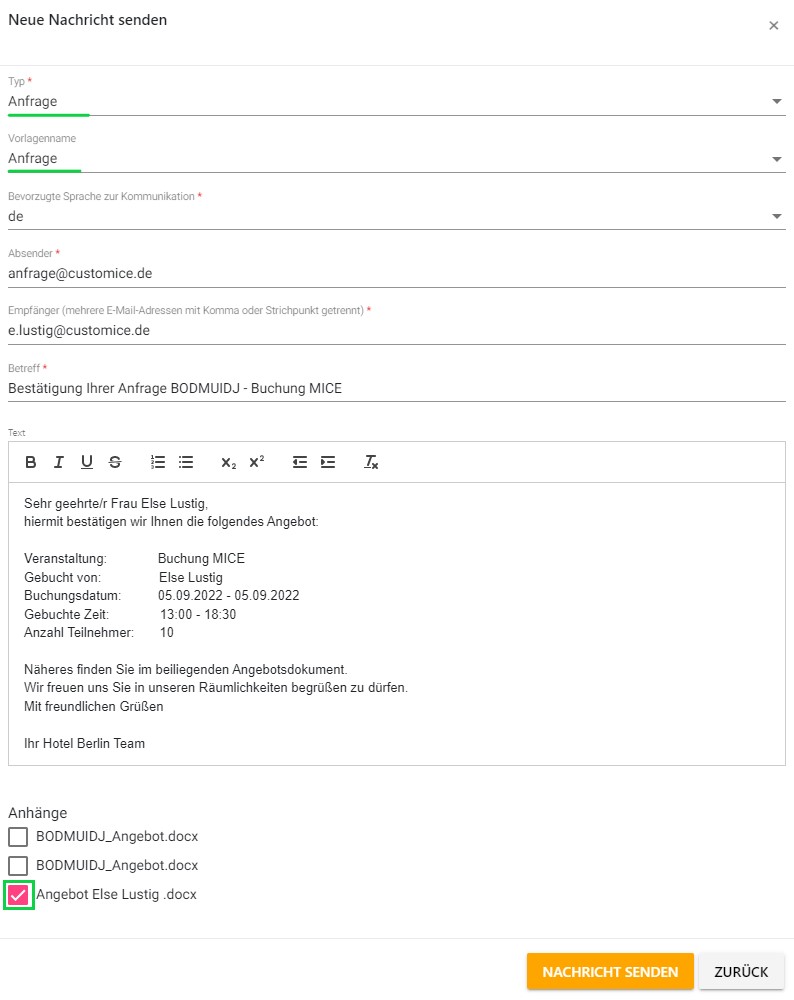Click 'hiermit bestätigen wir Ihnen' line
Image resolution: width=794 pixels, height=1000 pixels.
171,522
